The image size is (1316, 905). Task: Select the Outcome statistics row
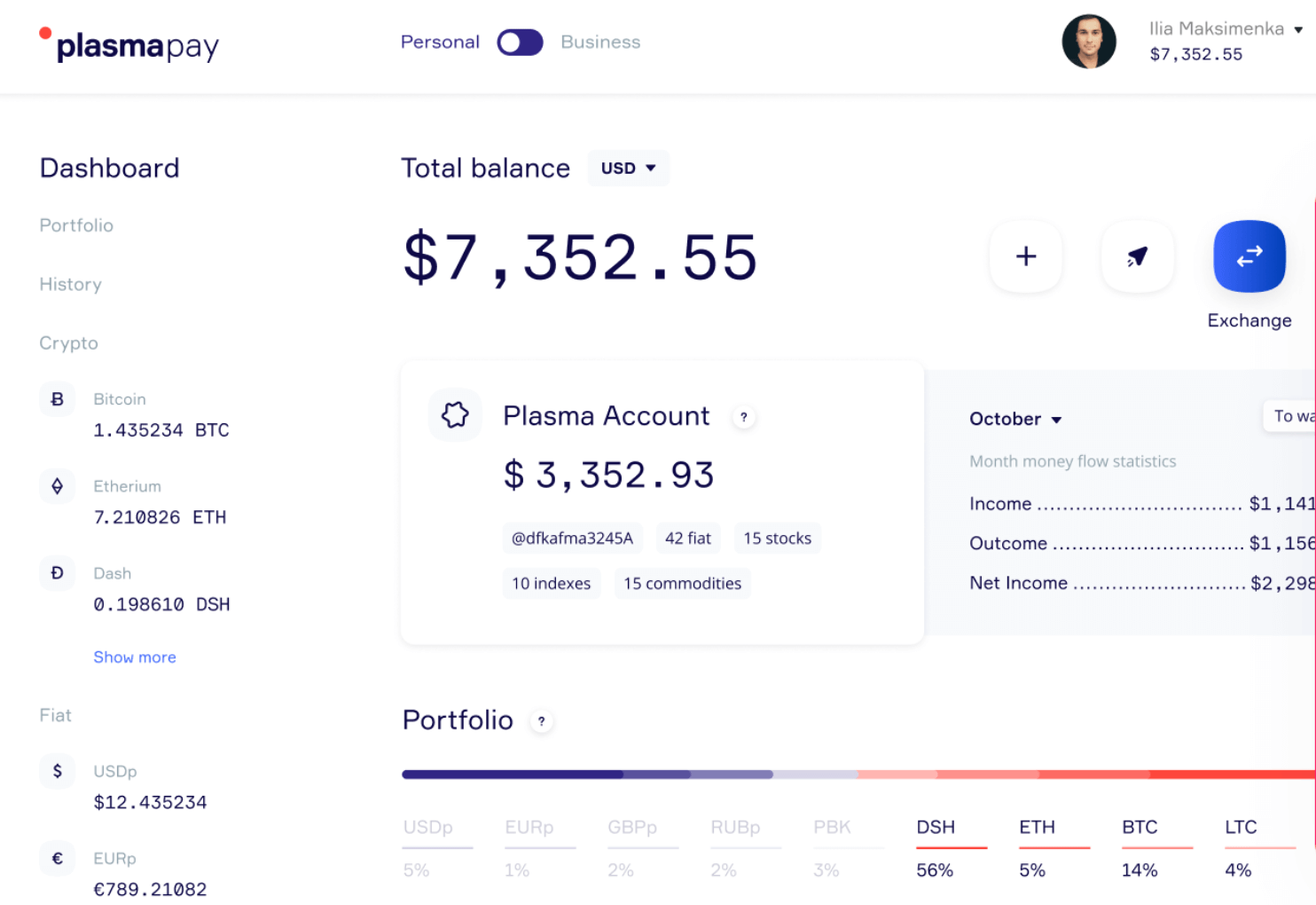point(1142,543)
